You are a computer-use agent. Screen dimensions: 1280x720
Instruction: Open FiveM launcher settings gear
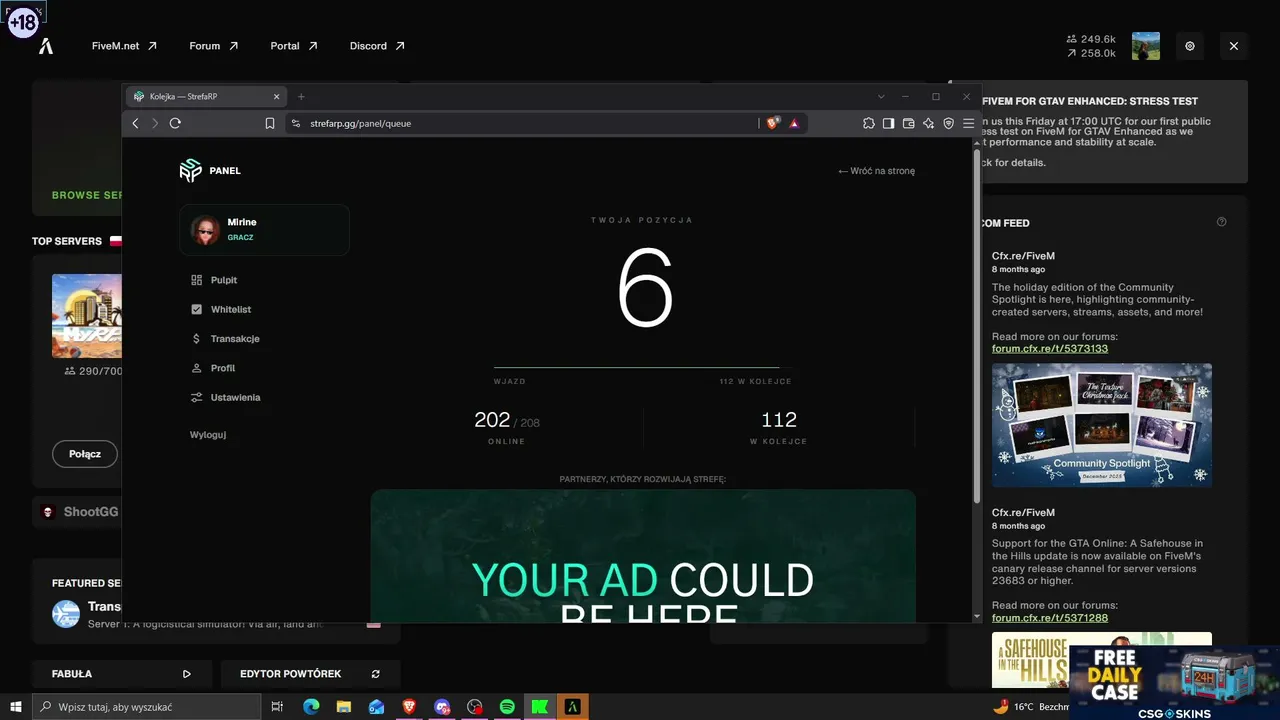point(1190,46)
